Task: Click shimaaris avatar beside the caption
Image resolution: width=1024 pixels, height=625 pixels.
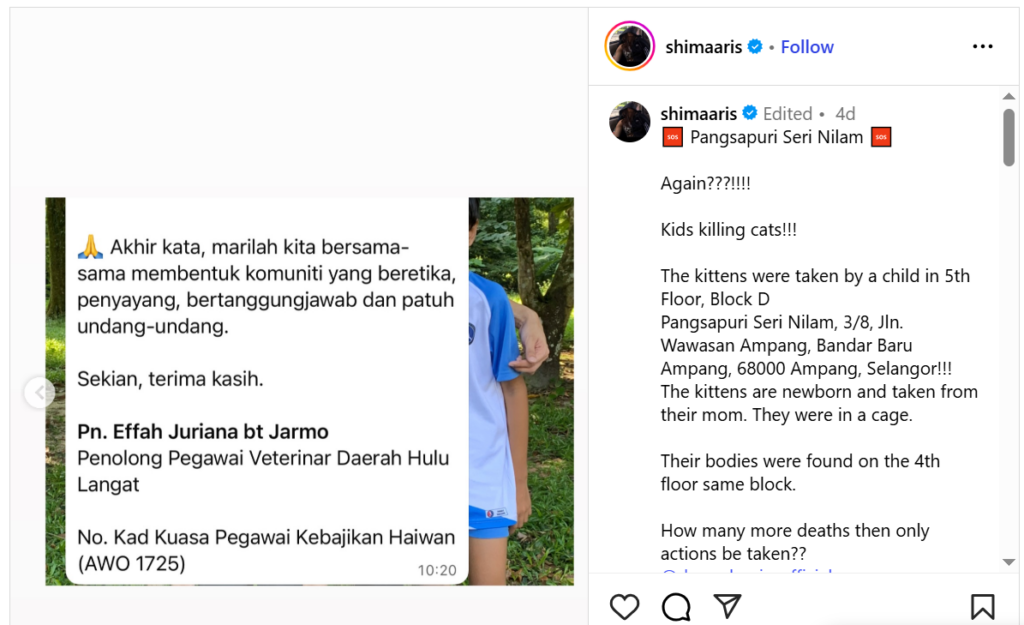Action: [630, 121]
